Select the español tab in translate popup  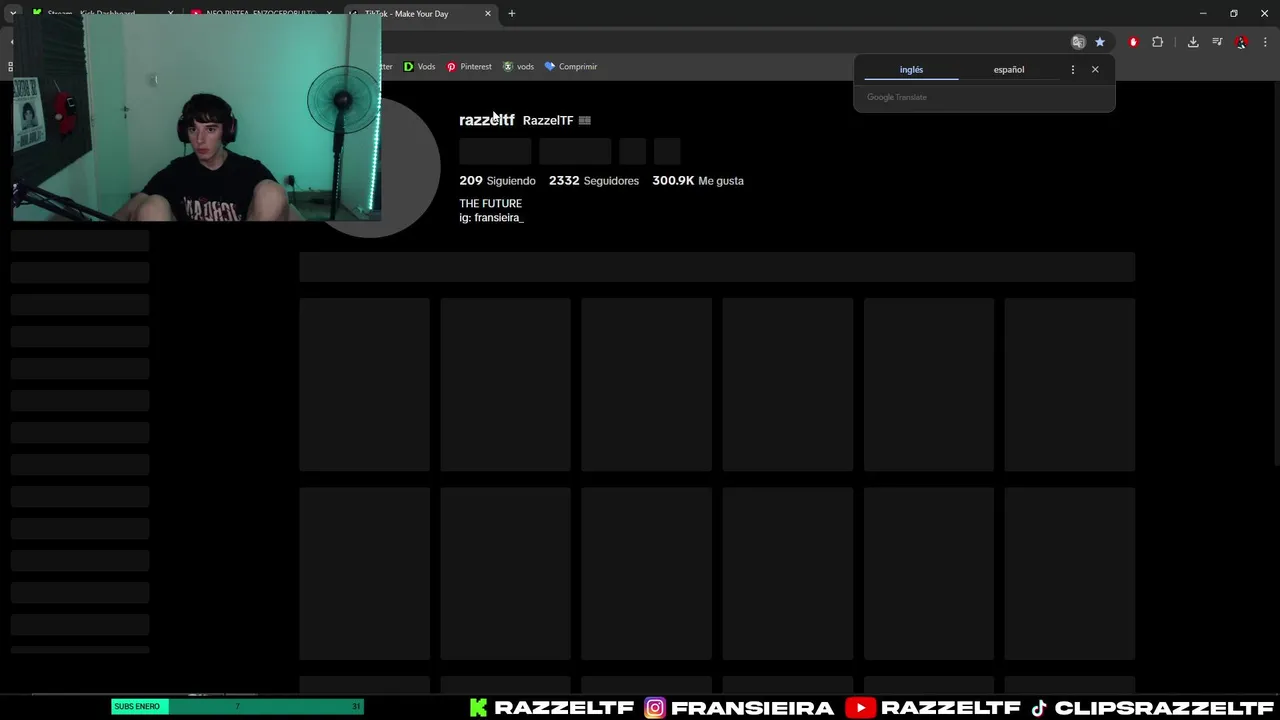(x=1009, y=70)
